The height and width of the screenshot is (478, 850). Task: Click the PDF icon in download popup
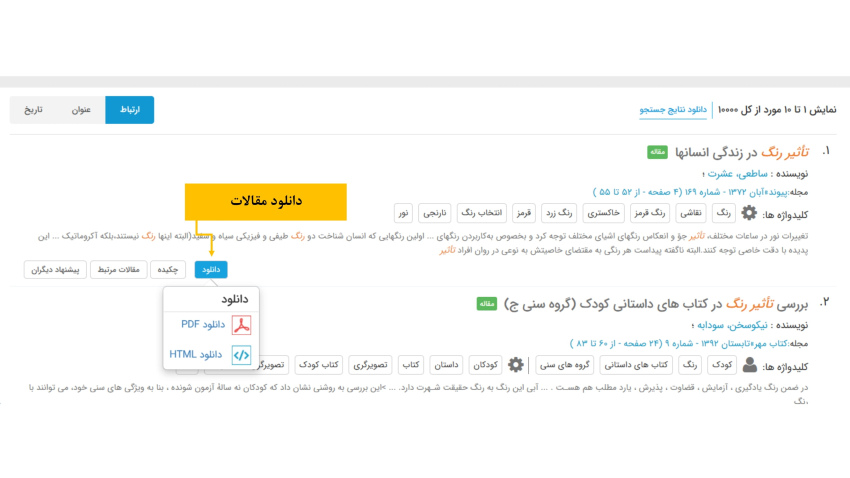pyautogui.click(x=241, y=325)
